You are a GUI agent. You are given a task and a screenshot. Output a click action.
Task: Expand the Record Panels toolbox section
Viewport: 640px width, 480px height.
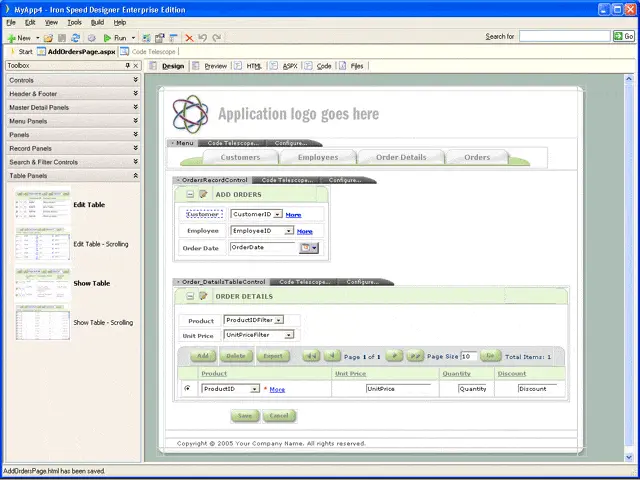(135, 148)
